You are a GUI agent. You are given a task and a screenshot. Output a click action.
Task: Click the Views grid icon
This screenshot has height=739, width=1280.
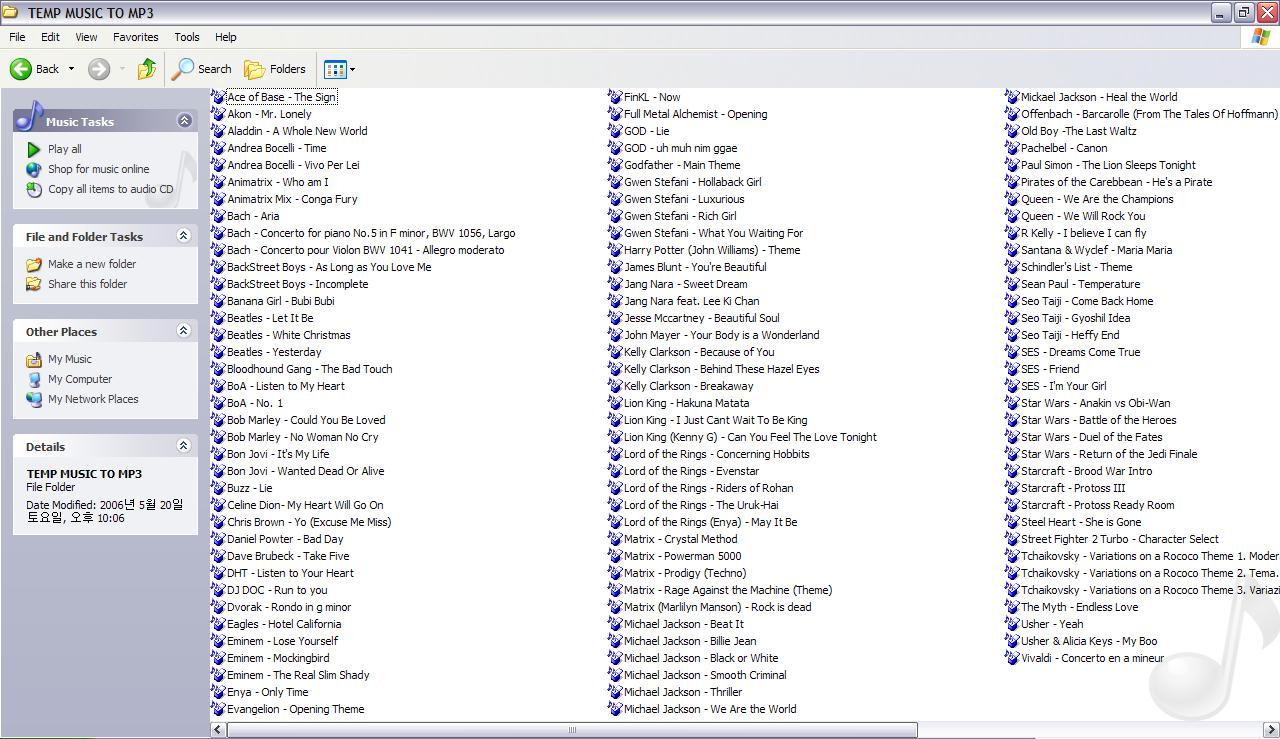tap(335, 69)
